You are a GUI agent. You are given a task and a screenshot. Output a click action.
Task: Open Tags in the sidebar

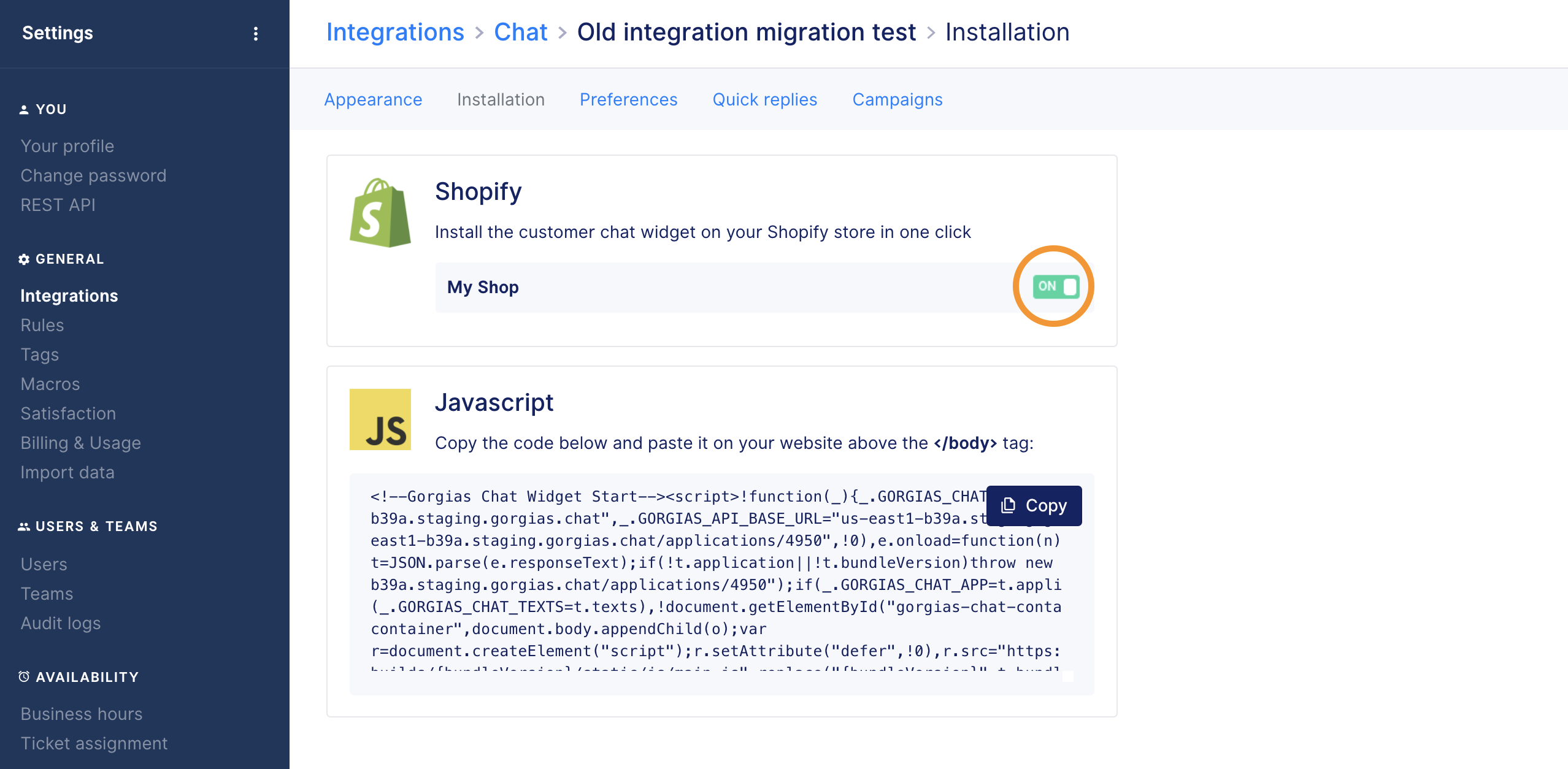coord(40,355)
